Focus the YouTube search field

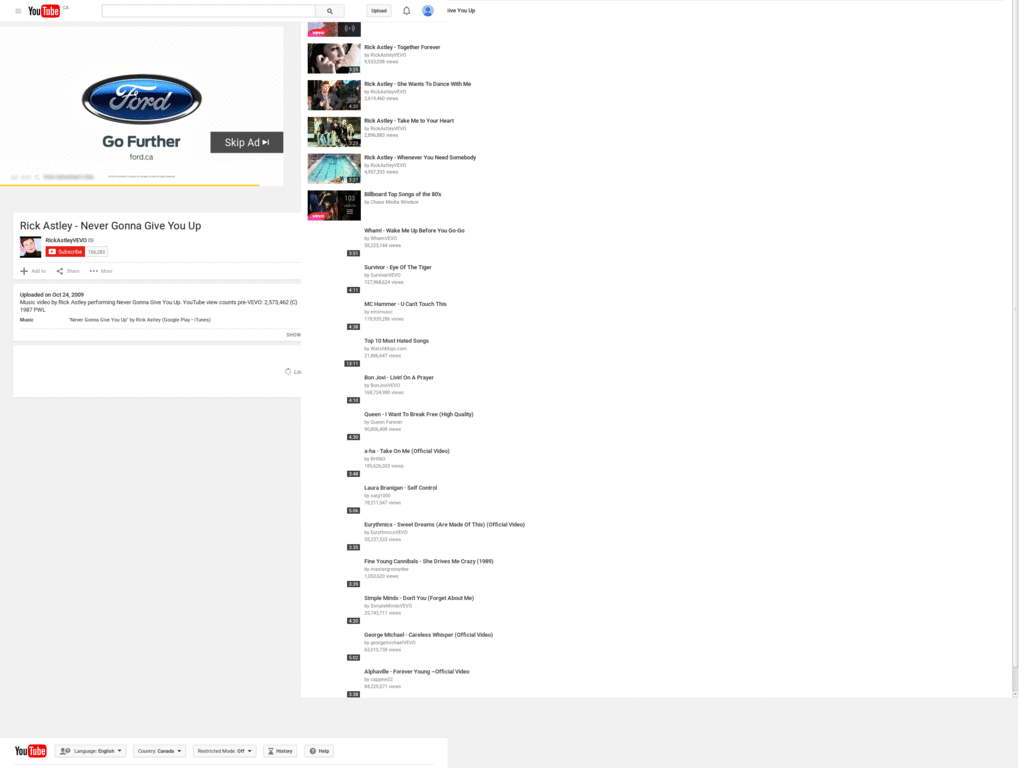coord(209,11)
